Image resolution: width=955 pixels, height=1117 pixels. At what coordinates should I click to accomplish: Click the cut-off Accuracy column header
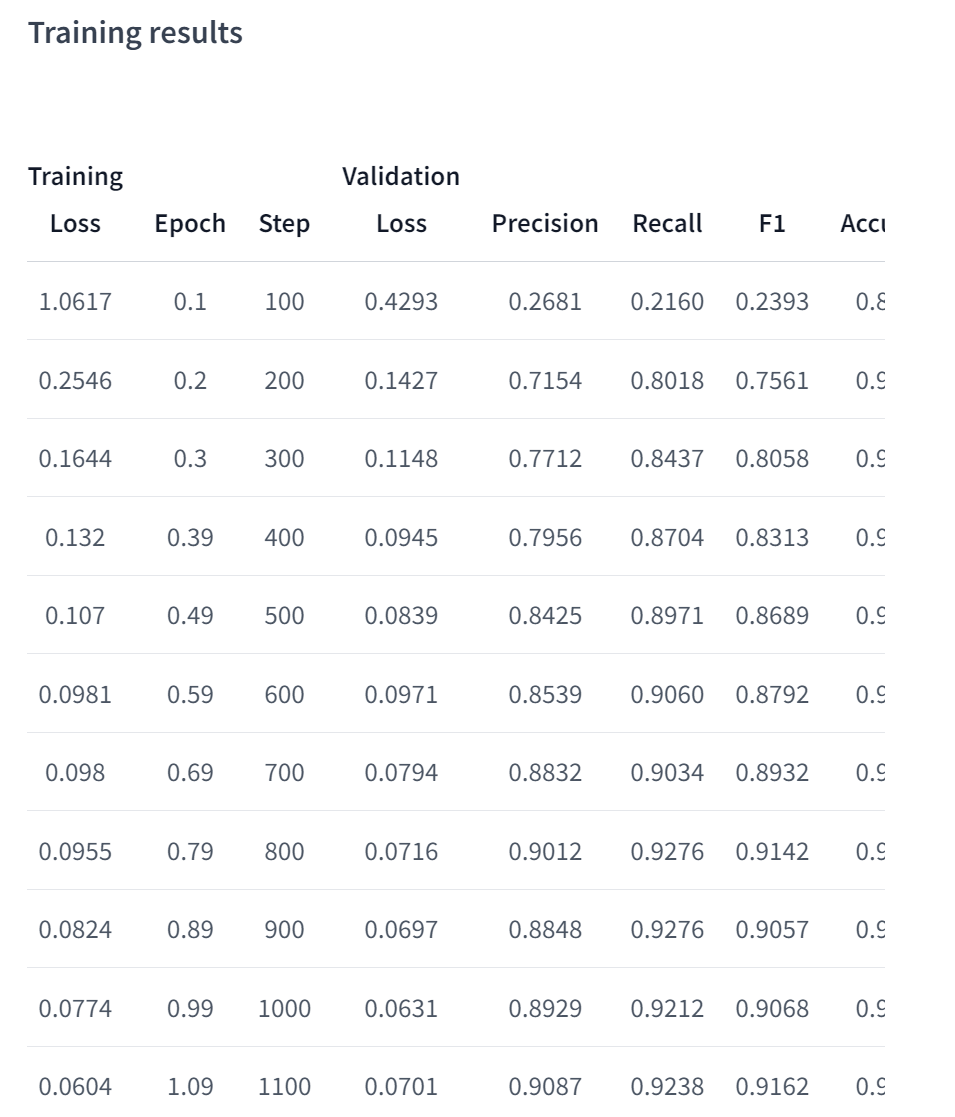(x=862, y=224)
